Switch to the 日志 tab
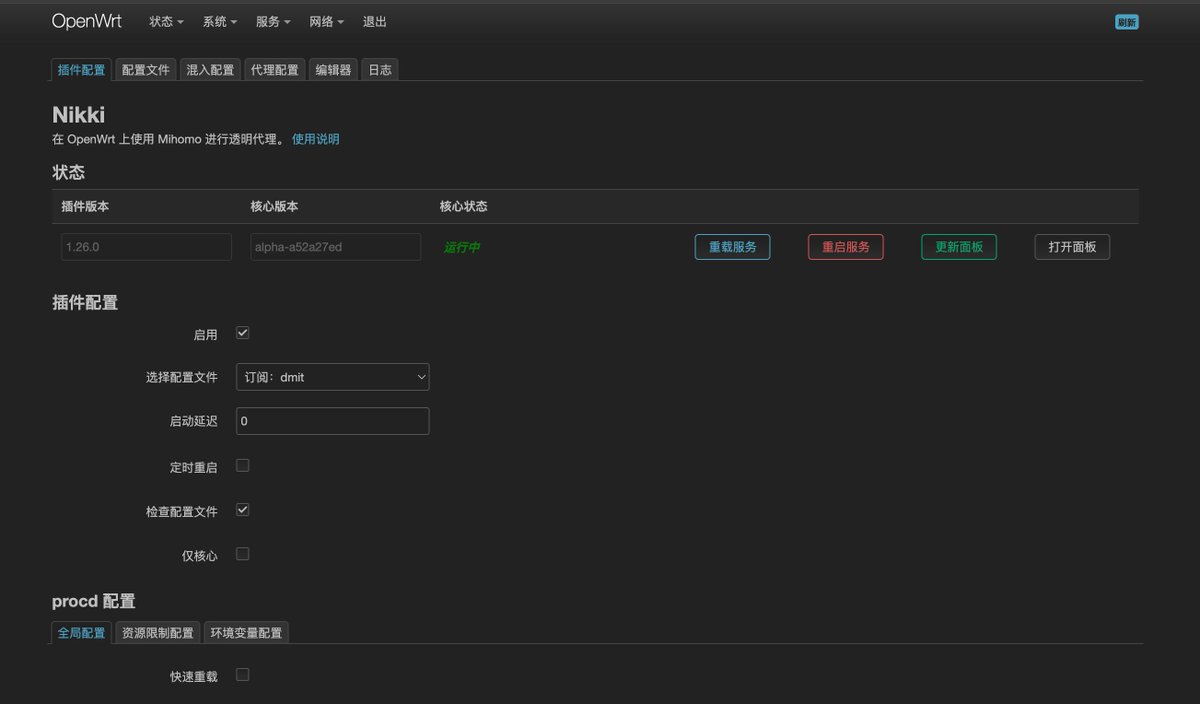Viewport: 1200px width, 704px height. click(x=380, y=70)
